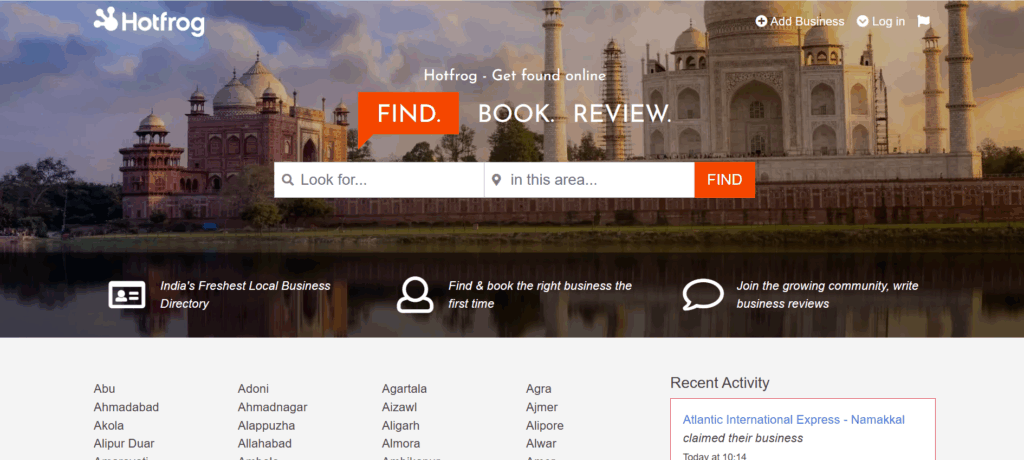Open the Agra city link
Screen dimensions: 1024x460
tap(538, 389)
